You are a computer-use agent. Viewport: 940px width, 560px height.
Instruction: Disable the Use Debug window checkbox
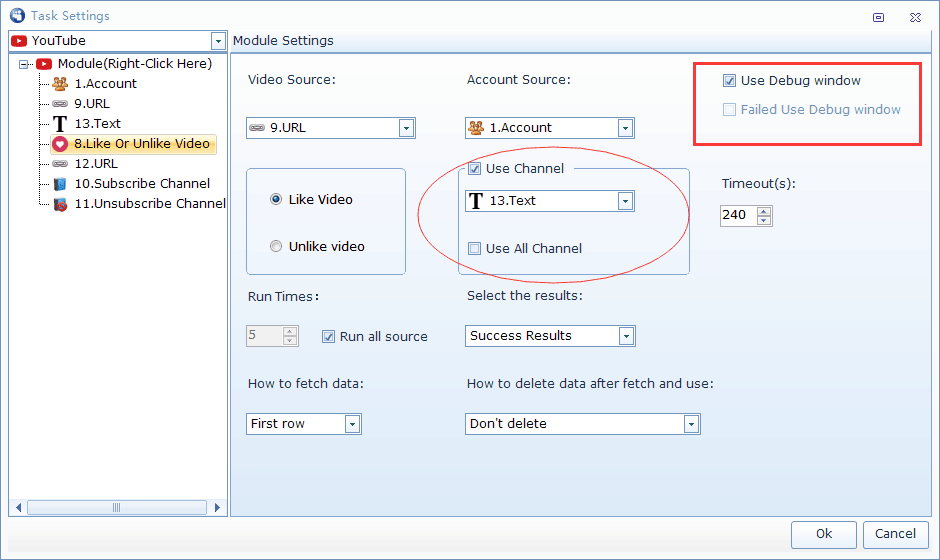pyautogui.click(x=730, y=81)
